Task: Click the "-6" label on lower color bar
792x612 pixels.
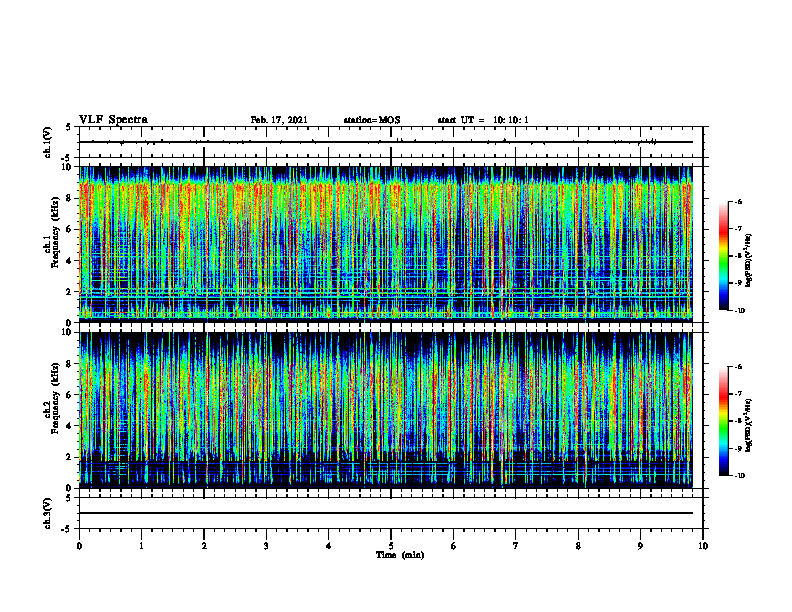Action: [x=737, y=367]
